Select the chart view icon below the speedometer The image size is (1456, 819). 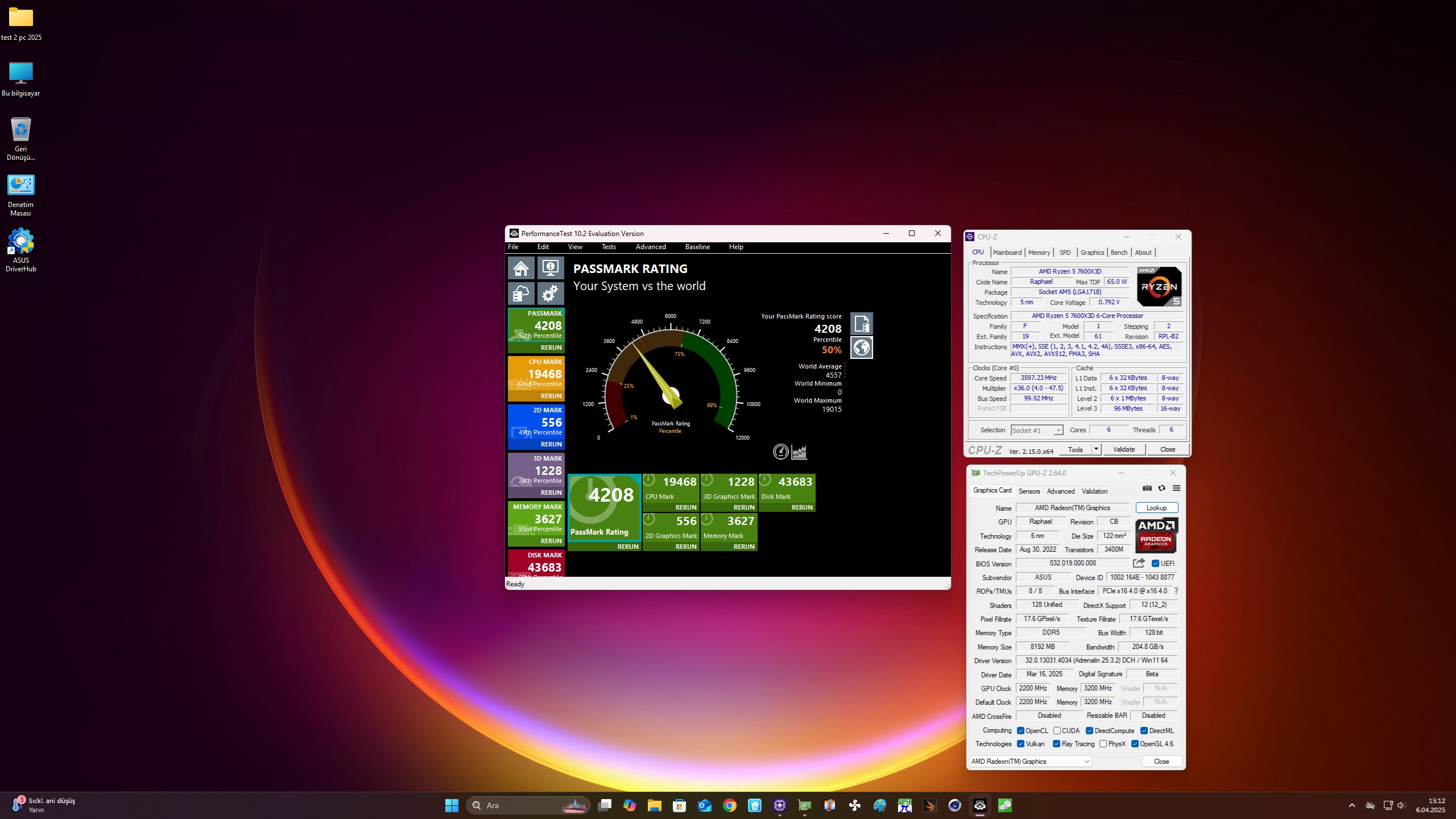(x=799, y=452)
